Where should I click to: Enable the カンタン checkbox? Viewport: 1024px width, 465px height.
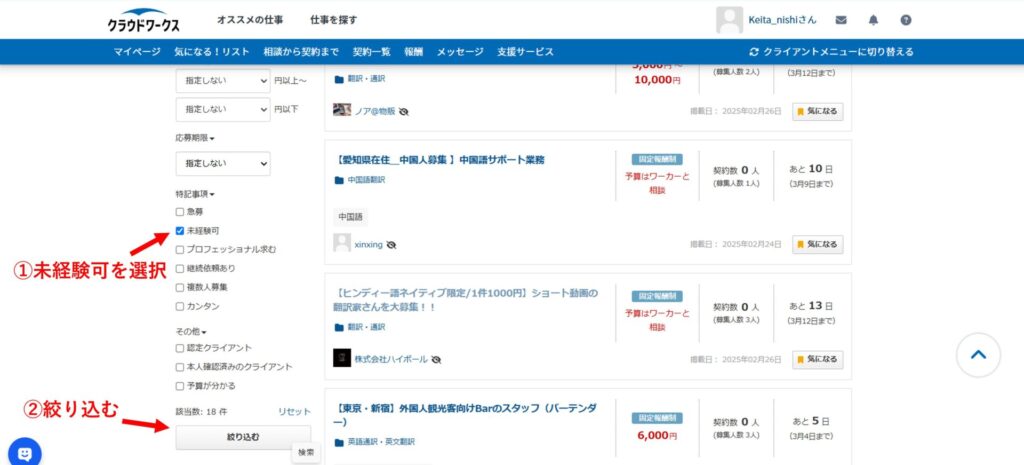(x=180, y=306)
